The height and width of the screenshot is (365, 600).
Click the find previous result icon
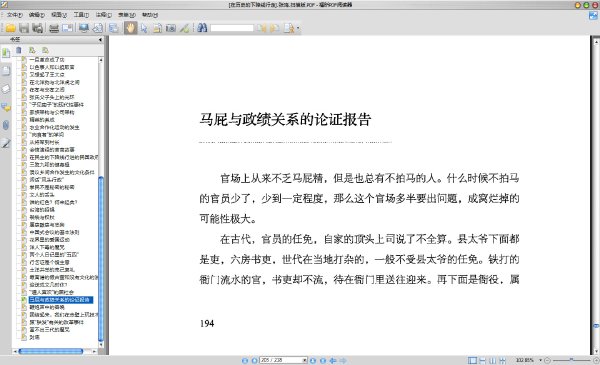point(261,28)
